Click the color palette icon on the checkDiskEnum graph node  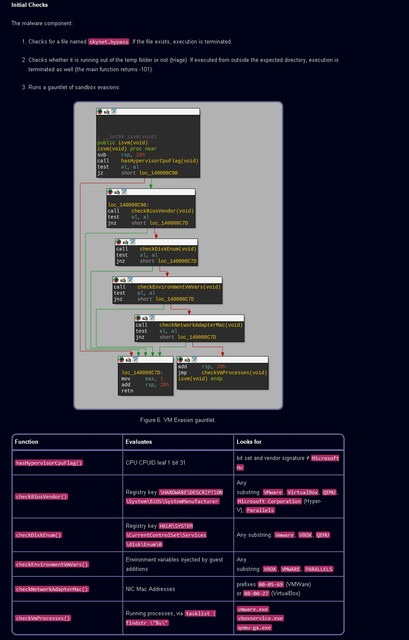coord(118,242)
